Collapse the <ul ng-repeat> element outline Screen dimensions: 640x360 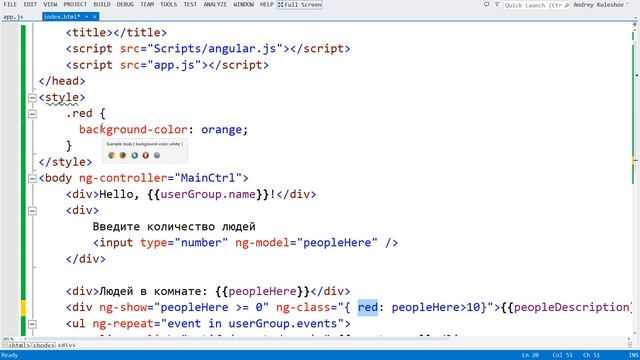(32, 324)
